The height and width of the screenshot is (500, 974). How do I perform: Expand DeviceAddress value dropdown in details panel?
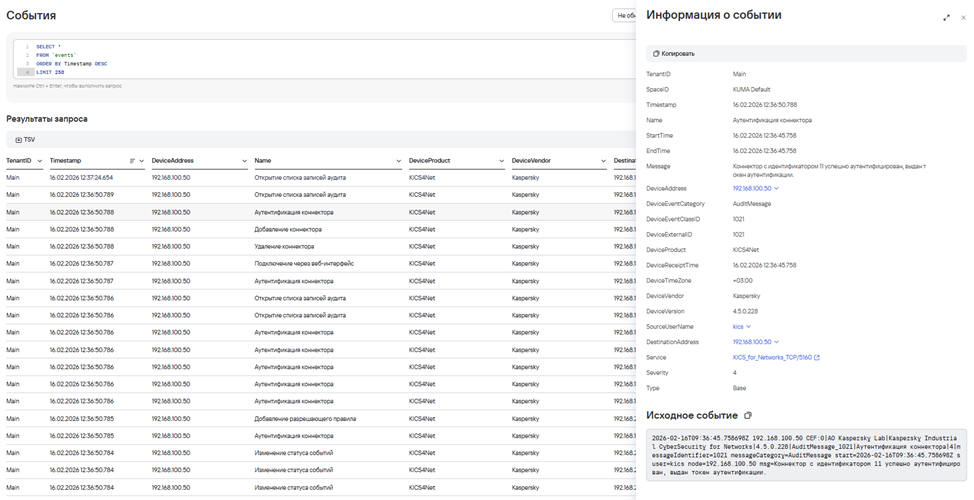(x=777, y=188)
